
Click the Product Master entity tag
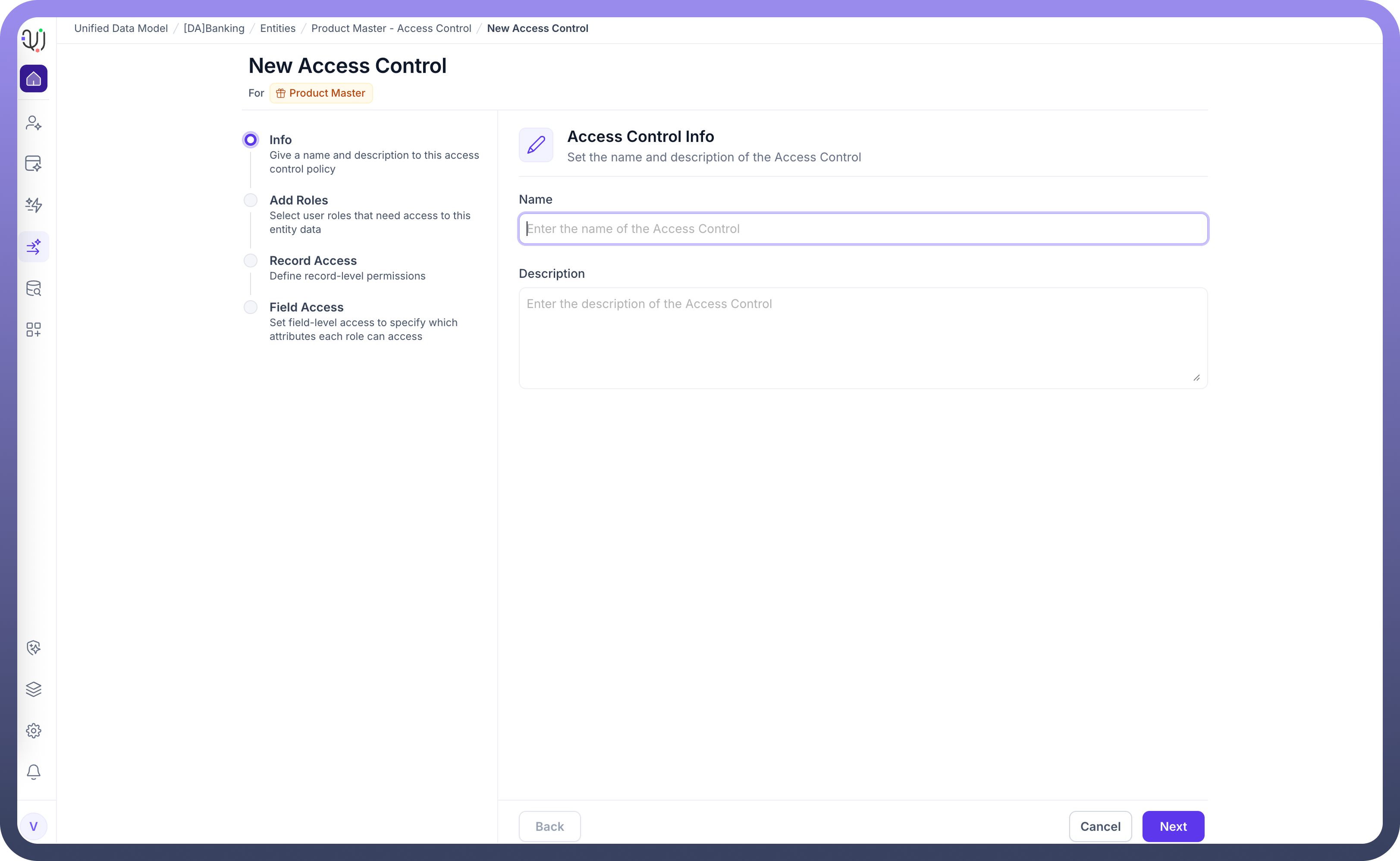point(321,93)
